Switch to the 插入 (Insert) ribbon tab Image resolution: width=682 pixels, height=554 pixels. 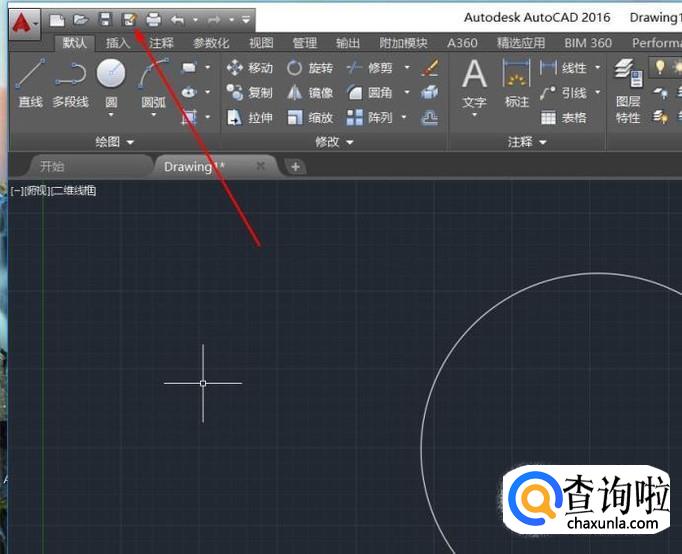tap(118, 43)
